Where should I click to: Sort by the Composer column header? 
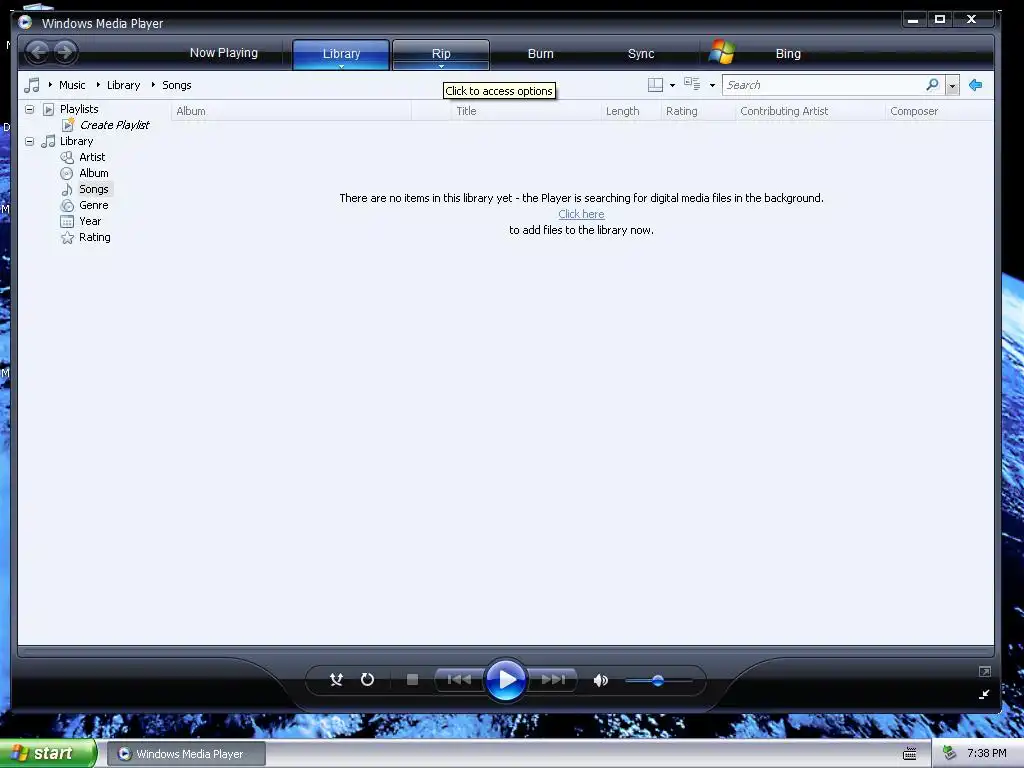pyautogui.click(x=939, y=111)
